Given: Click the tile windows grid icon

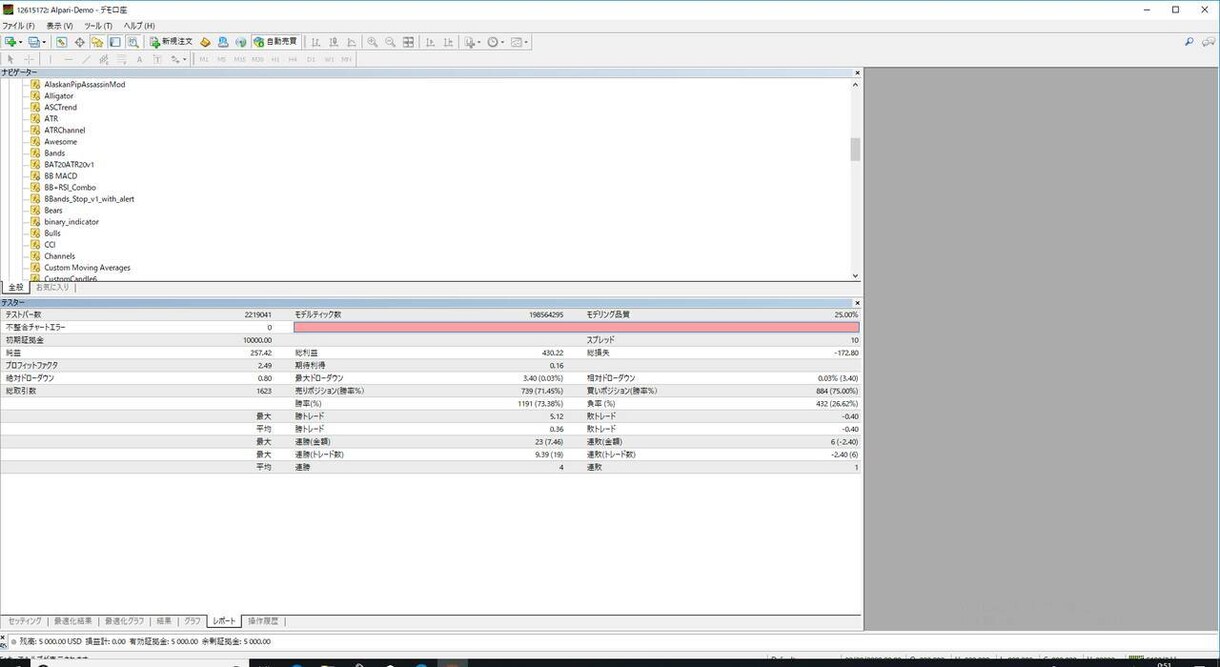Looking at the screenshot, I should click(x=408, y=42).
